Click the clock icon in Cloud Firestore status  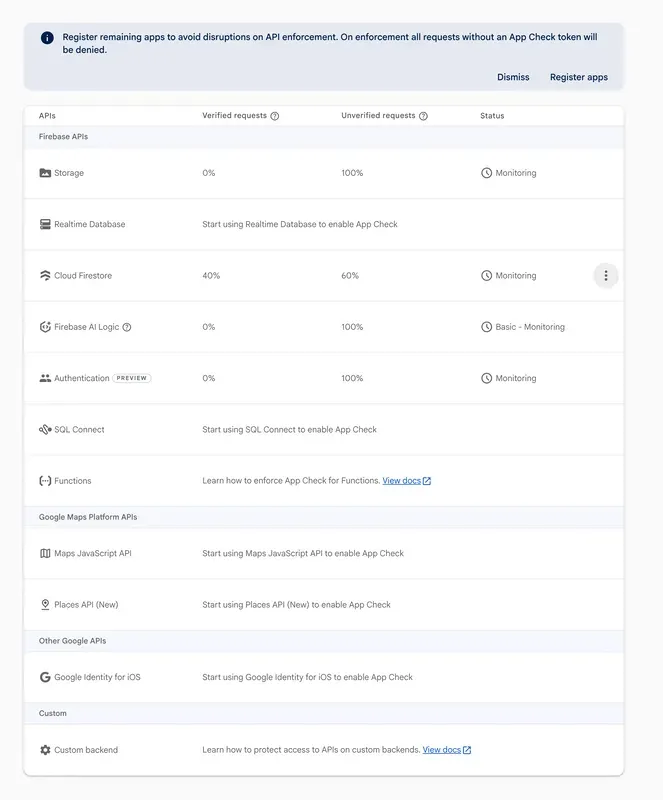pyautogui.click(x=486, y=276)
